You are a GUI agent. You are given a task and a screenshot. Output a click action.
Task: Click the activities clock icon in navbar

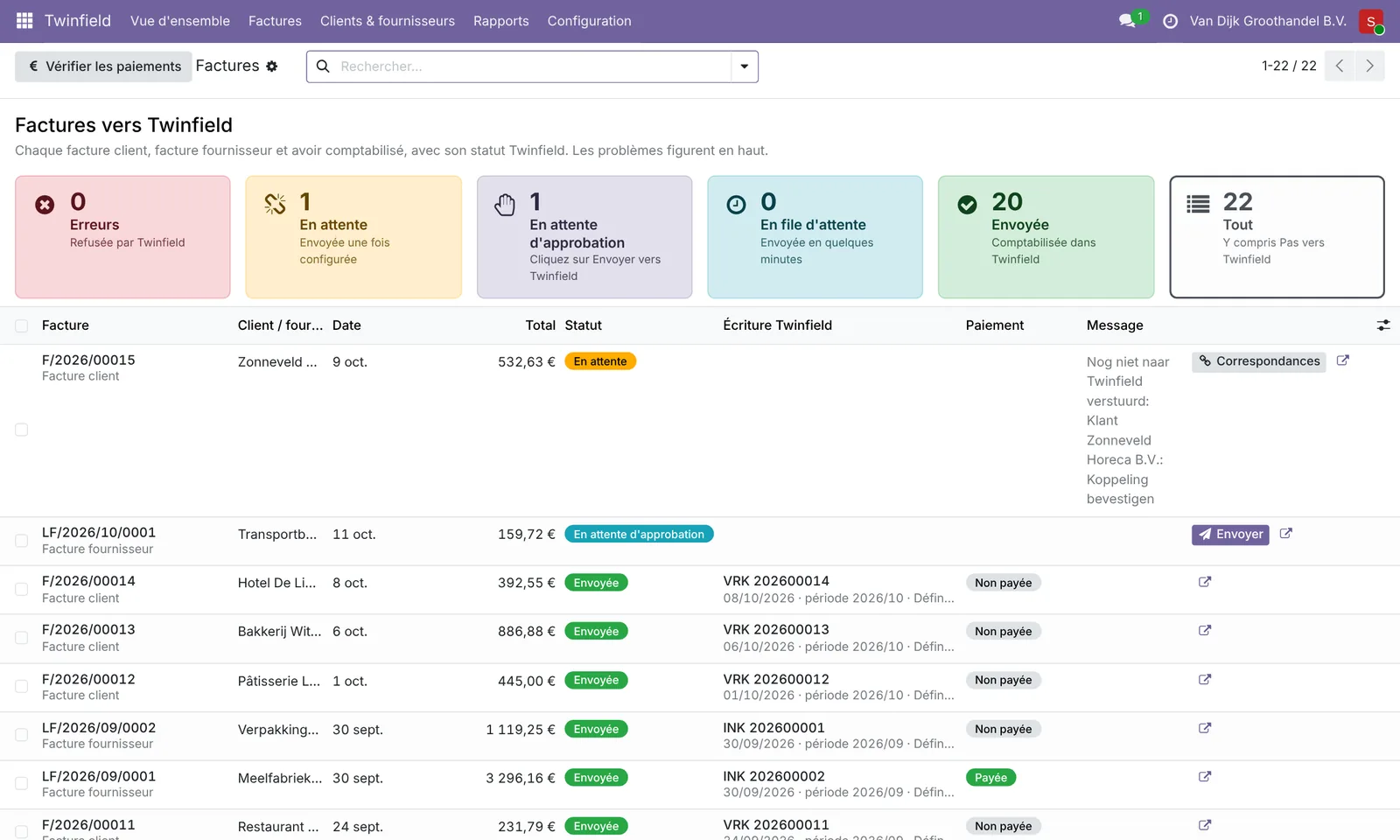(x=1170, y=21)
